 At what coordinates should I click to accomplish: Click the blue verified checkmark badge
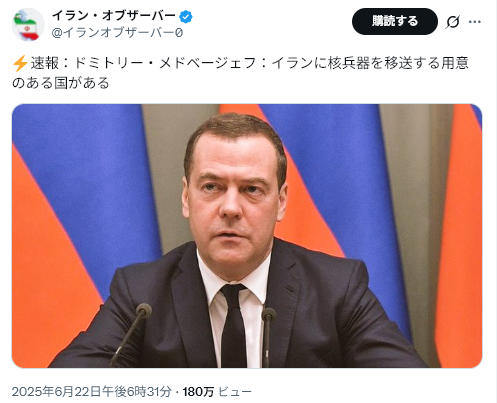[186, 16]
